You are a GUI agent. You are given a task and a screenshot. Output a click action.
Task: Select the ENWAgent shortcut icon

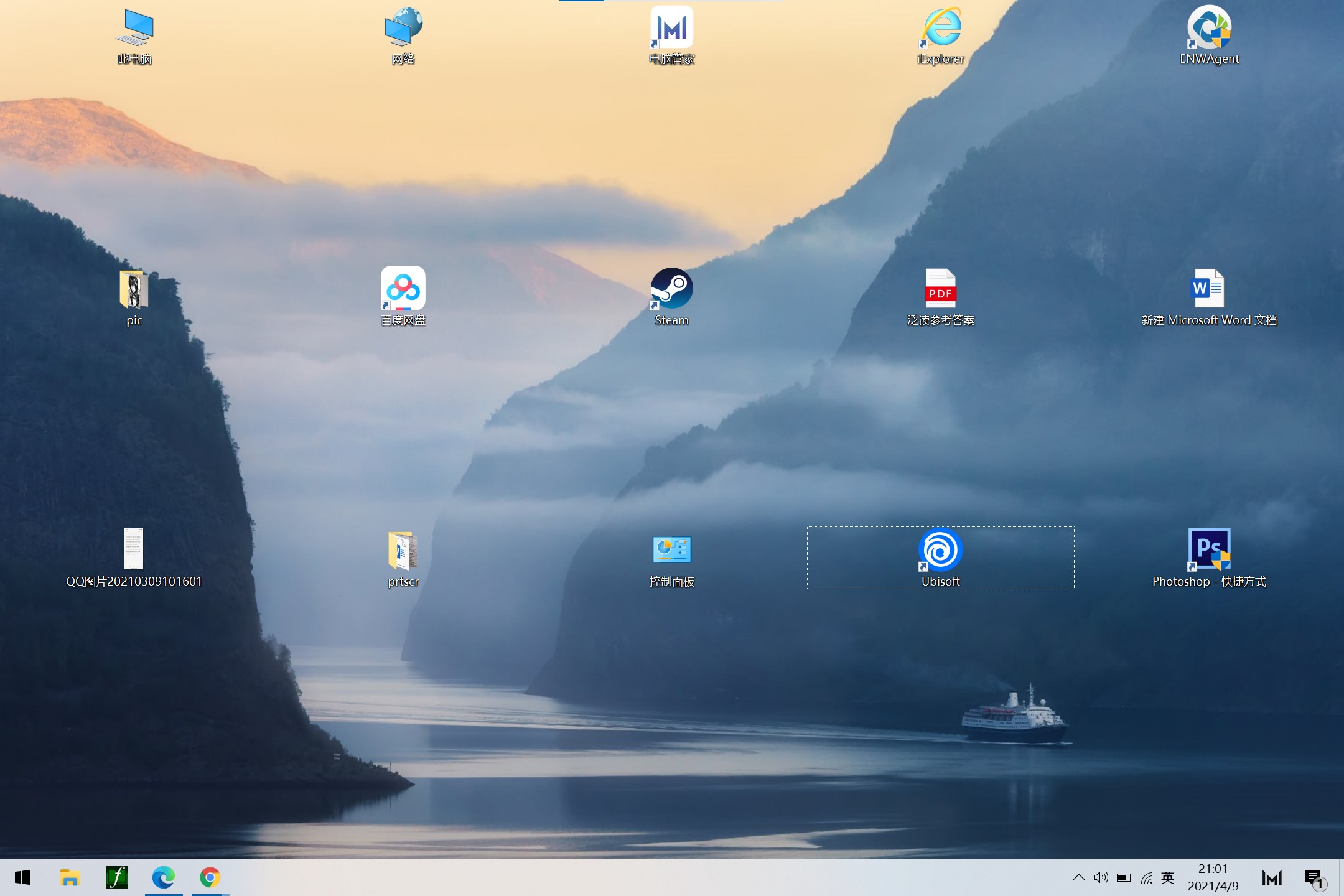coord(1208,28)
